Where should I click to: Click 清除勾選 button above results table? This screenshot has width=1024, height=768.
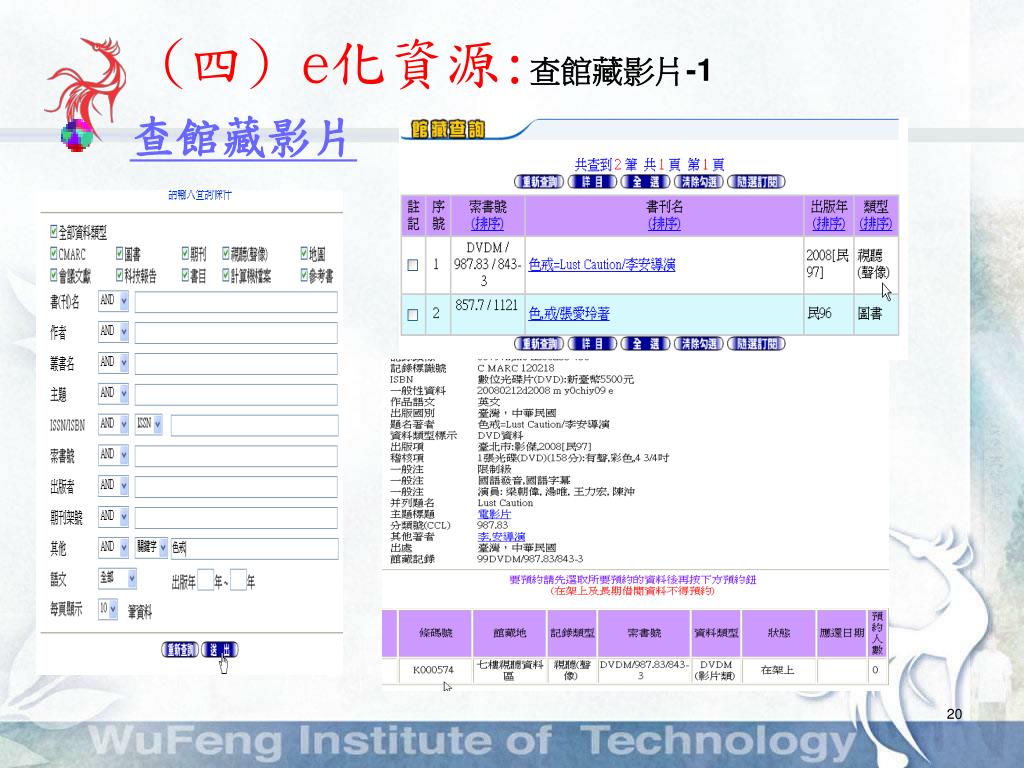pyautogui.click(x=699, y=182)
